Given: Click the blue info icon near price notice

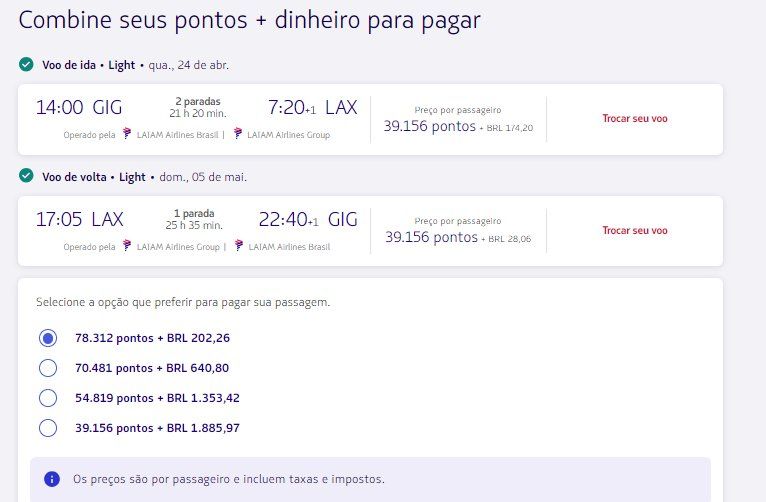Looking at the screenshot, I should [x=51, y=479].
